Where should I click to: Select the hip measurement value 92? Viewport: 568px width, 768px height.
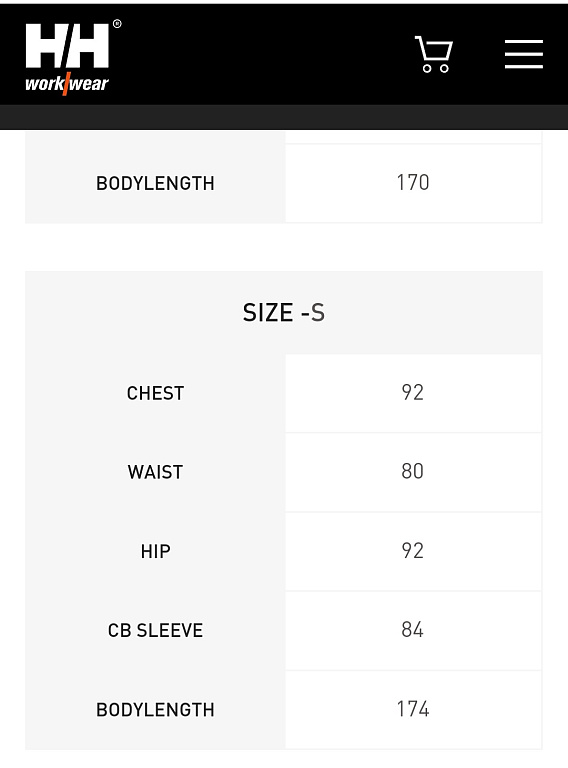click(x=412, y=551)
